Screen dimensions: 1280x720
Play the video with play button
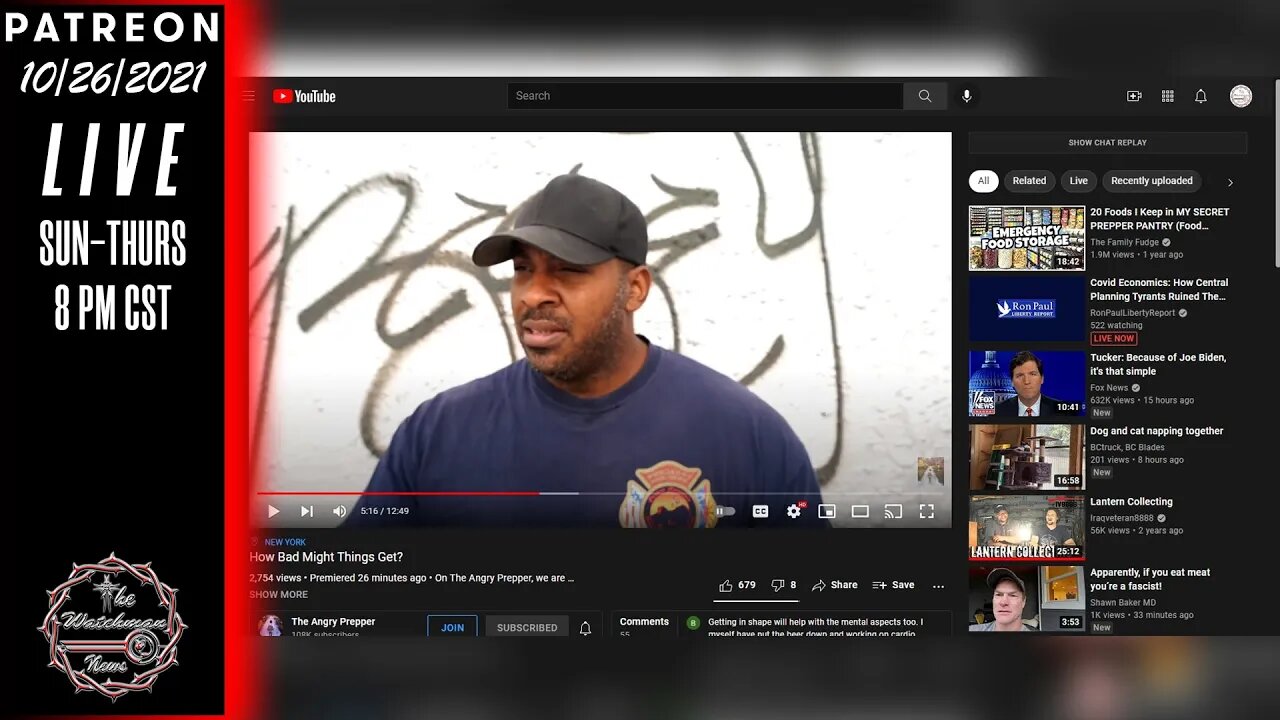pos(273,511)
